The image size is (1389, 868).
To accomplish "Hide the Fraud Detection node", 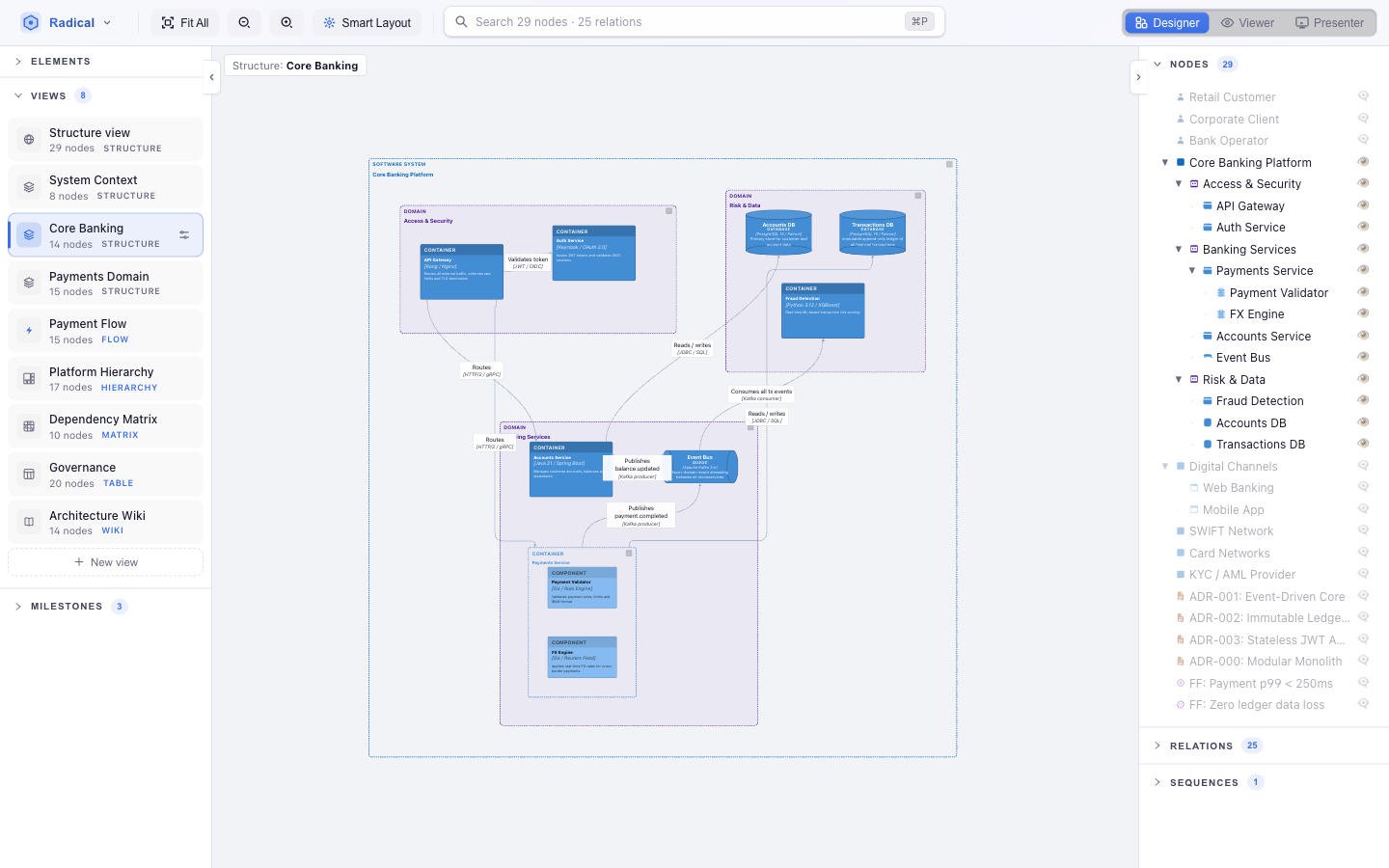I will point(1364,400).
